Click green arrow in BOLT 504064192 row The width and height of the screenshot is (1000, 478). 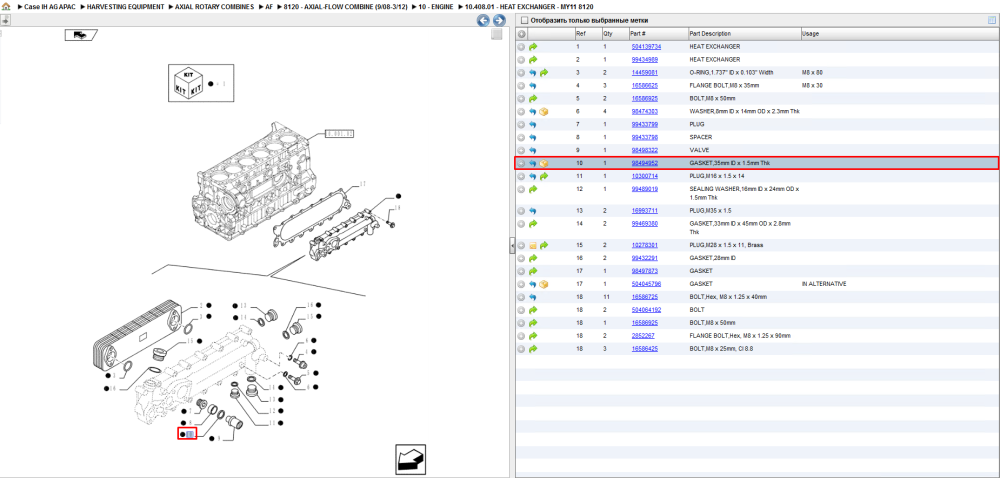(x=533, y=310)
